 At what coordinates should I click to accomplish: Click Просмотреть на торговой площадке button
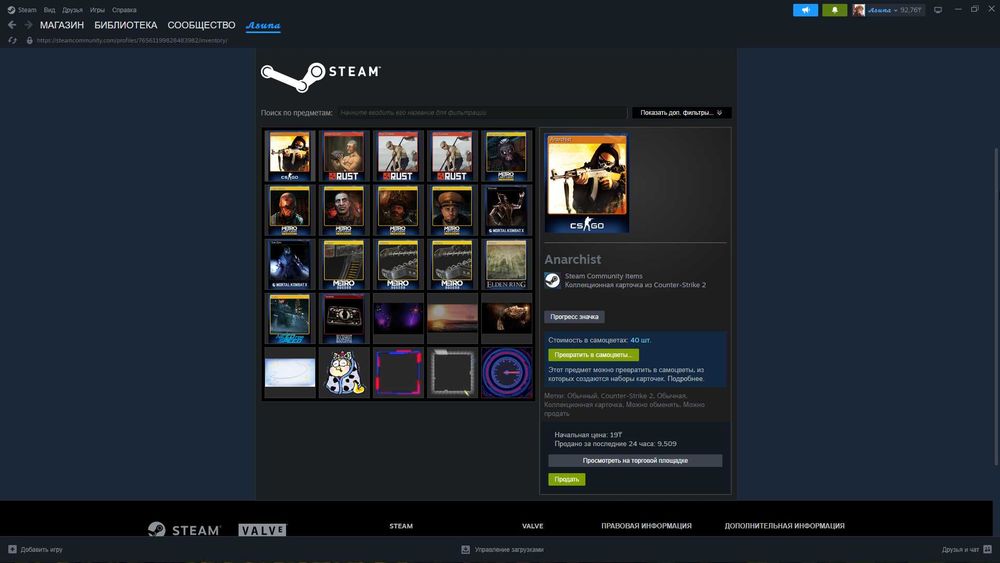pos(635,460)
